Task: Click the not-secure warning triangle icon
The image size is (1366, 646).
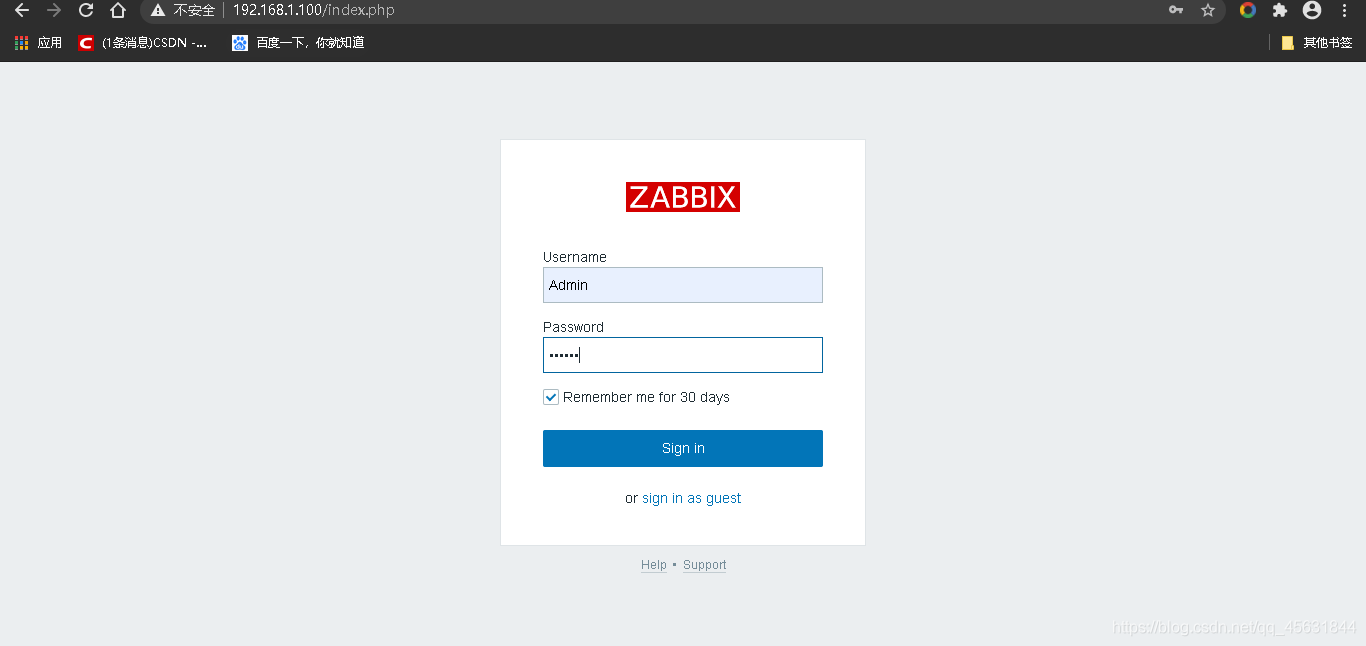Action: pyautogui.click(x=158, y=10)
